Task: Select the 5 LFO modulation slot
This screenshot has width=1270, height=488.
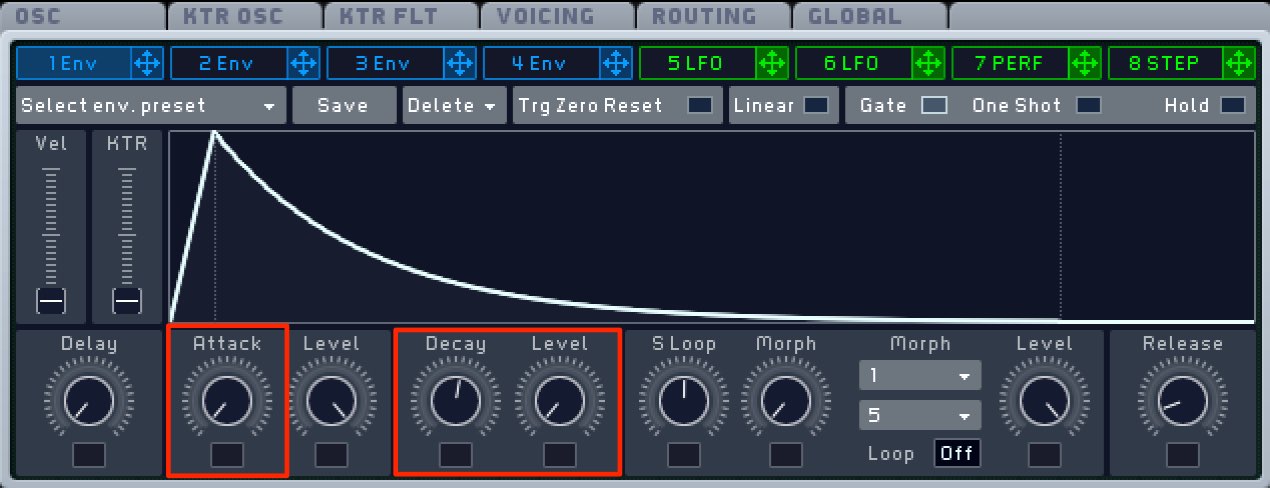Action: pyautogui.click(x=697, y=64)
